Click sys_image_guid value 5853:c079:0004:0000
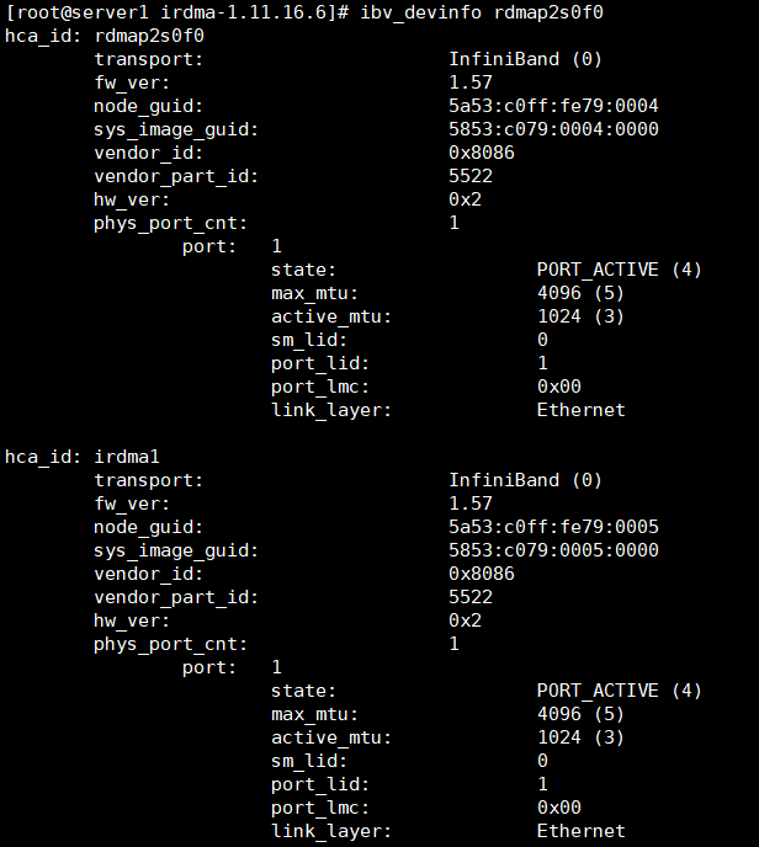 click(553, 129)
